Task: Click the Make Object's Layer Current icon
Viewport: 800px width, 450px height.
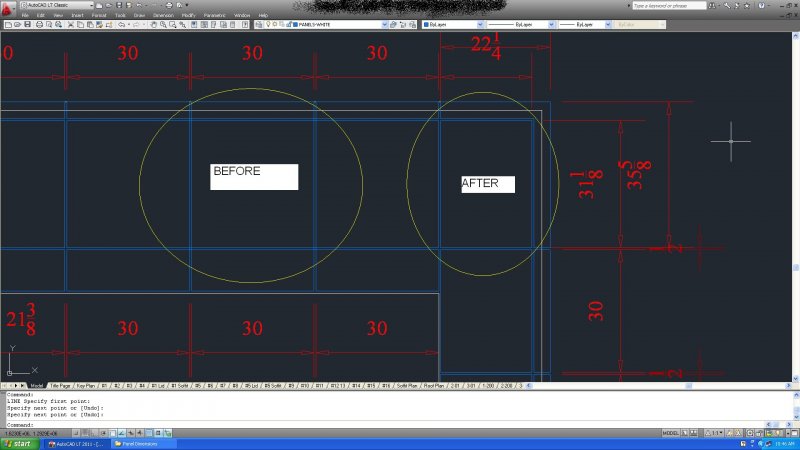Action: (x=393, y=24)
